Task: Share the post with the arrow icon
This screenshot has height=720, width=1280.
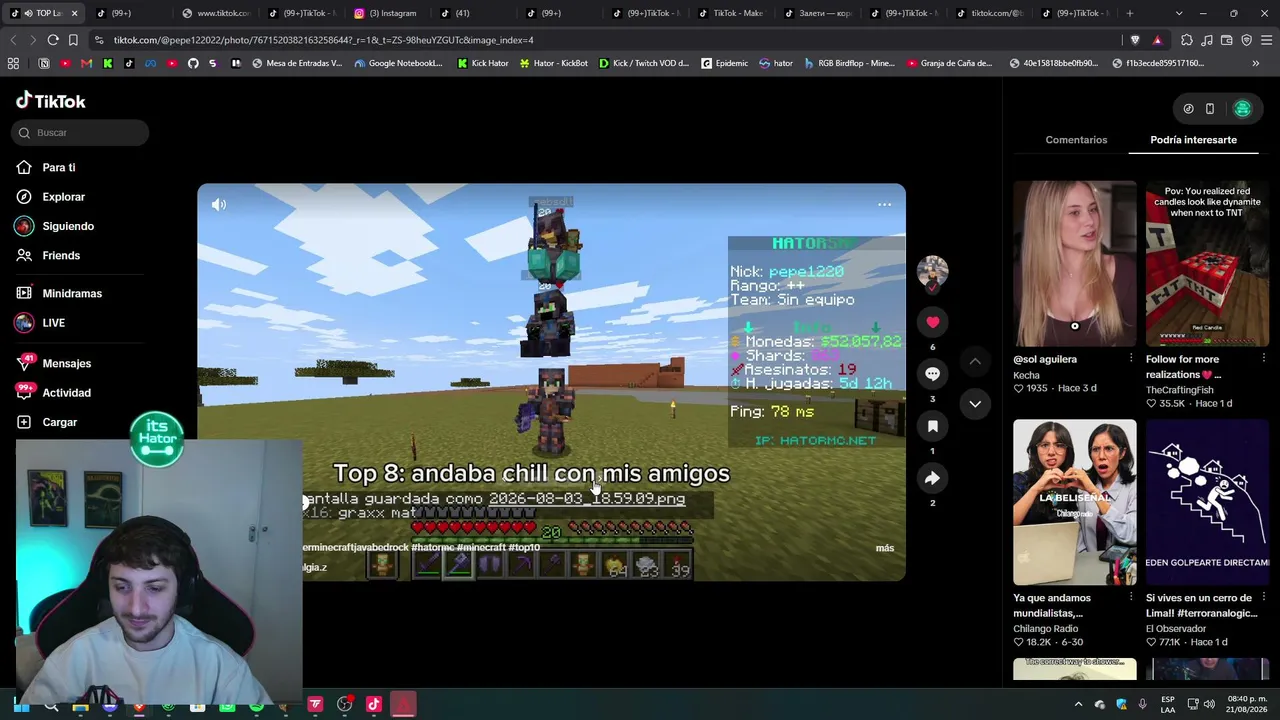Action: (x=932, y=478)
